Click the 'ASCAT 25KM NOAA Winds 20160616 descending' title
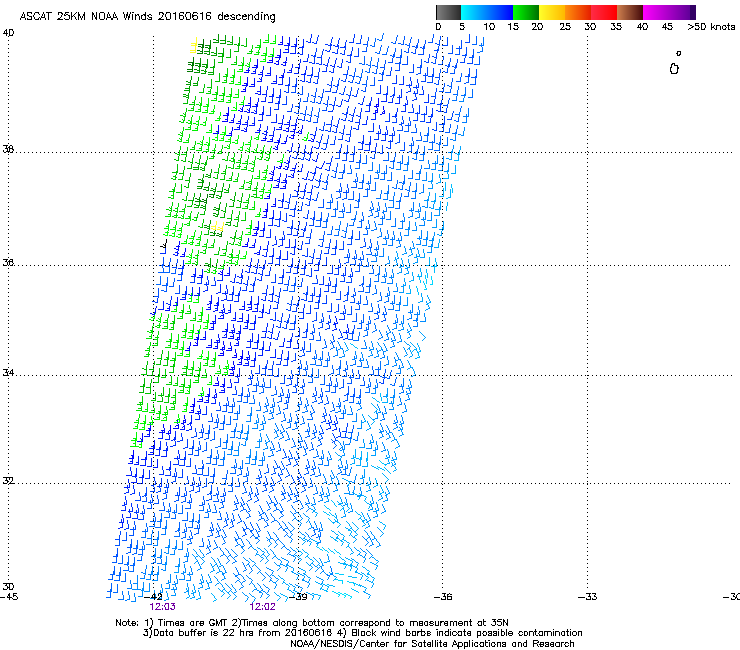 pos(147,17)
